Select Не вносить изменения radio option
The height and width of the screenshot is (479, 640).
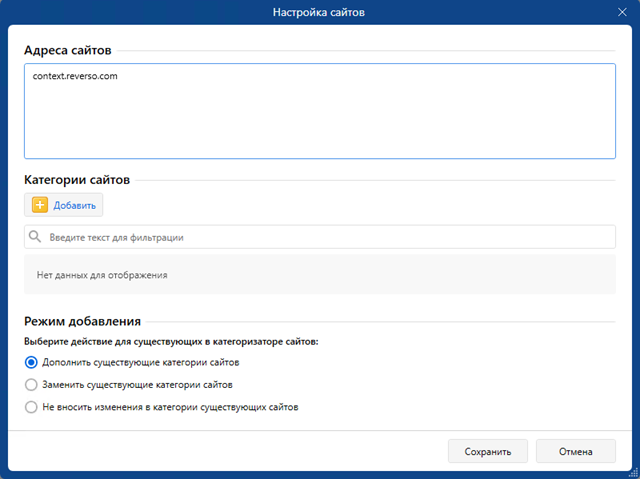(31, 407)
